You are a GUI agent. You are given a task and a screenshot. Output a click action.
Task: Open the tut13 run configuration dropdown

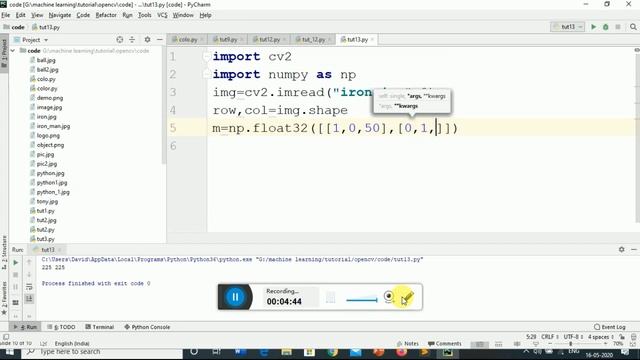568,27
